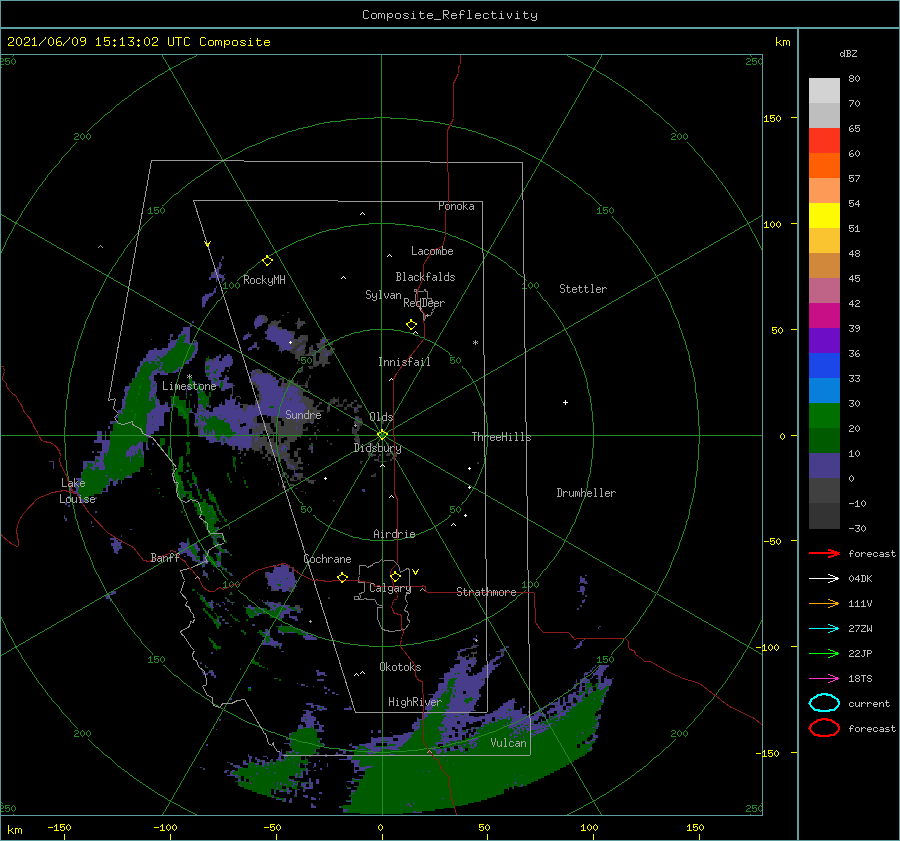900x841 pixels.
Task: Click the dBZ legend heading
Action: (848, 53)
